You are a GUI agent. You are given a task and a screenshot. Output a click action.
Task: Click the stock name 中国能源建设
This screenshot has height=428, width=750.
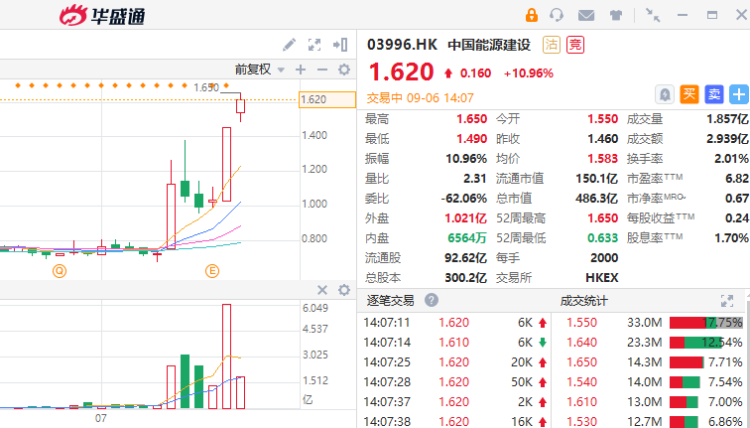[x=489, y=45]
